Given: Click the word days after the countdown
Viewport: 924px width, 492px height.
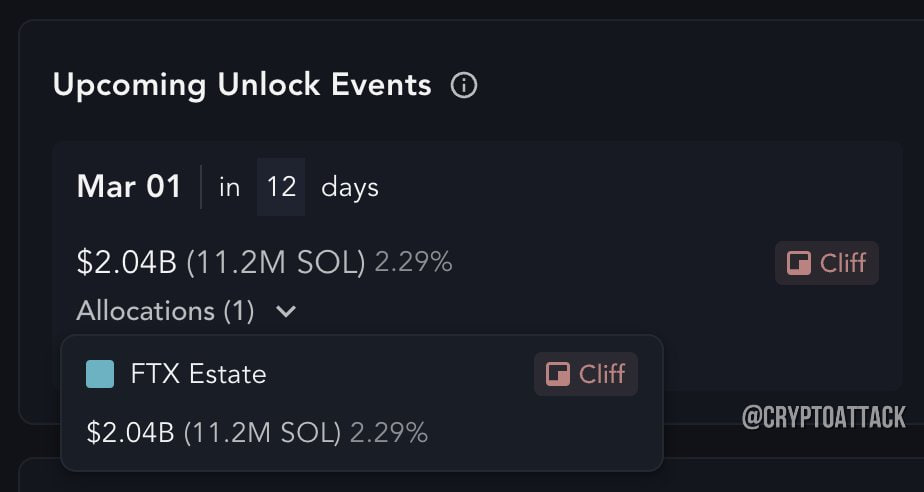Looking at the screenshot, I should [x=350, y=188].
